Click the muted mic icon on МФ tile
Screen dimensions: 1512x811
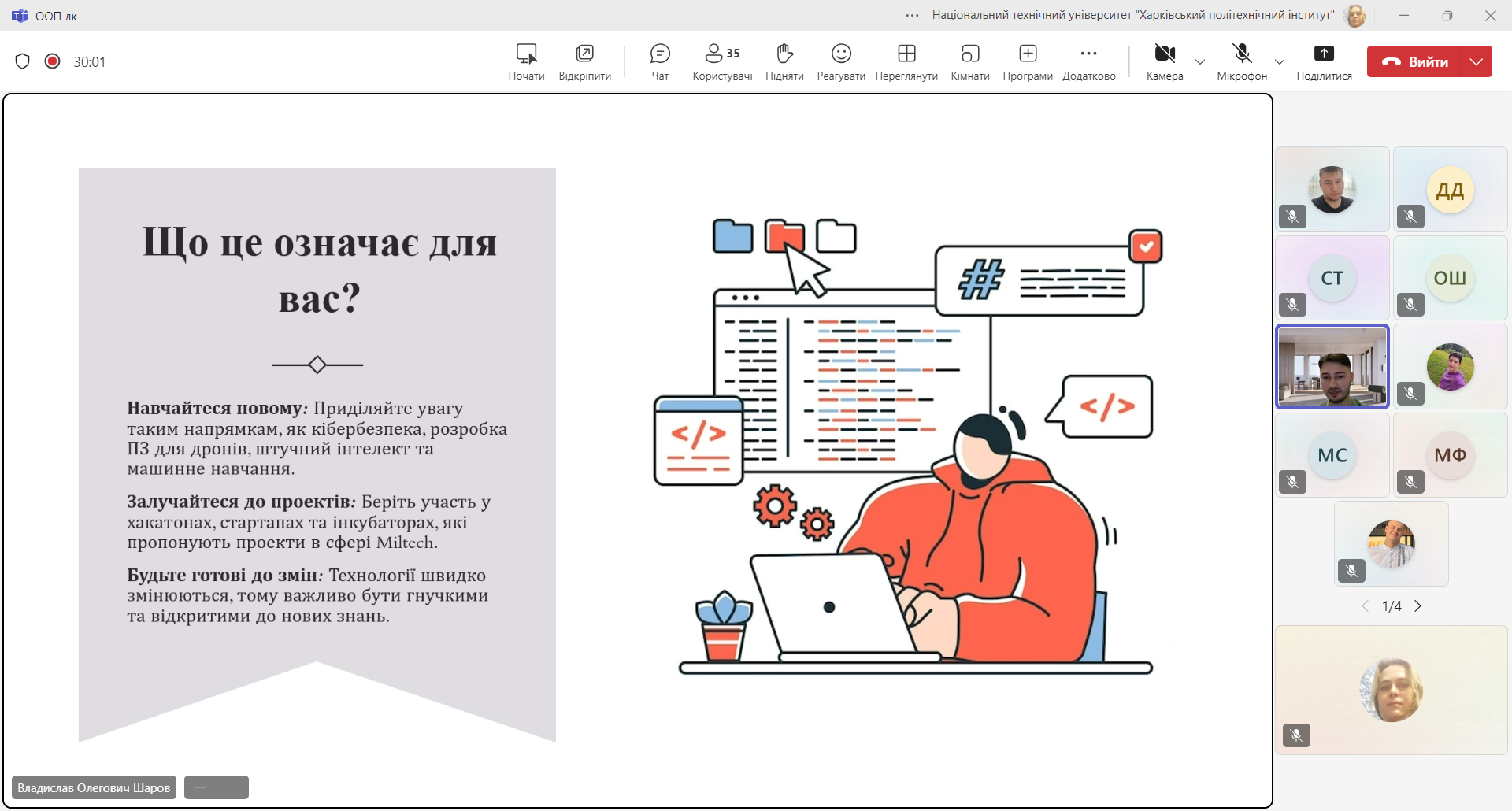click(1410, 481)
